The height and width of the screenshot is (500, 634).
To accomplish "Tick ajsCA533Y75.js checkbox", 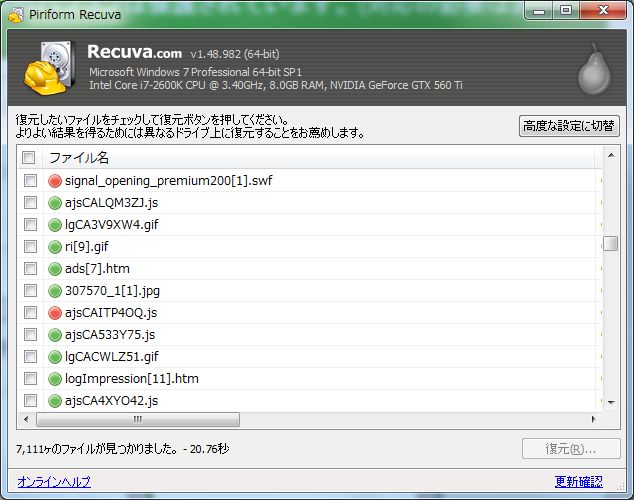I will click(30, 334).
